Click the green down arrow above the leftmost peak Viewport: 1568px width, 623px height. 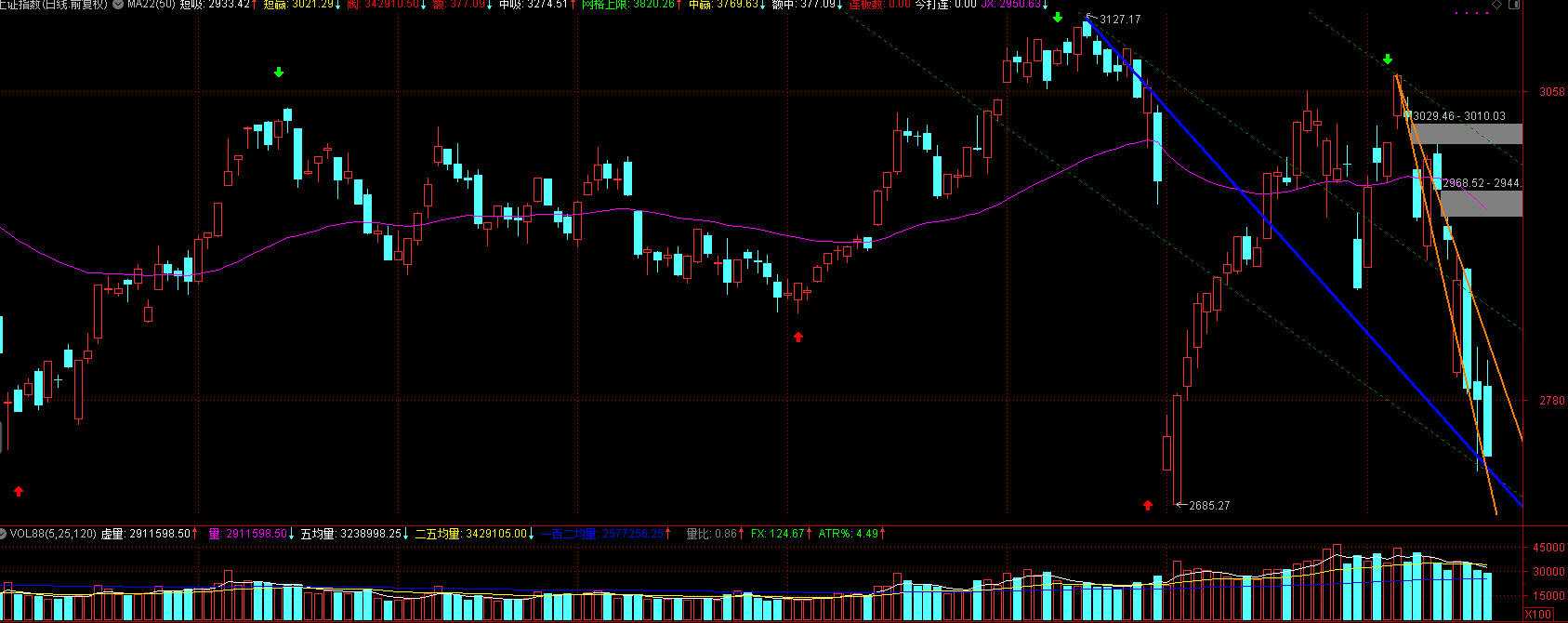tap(279, 73)
